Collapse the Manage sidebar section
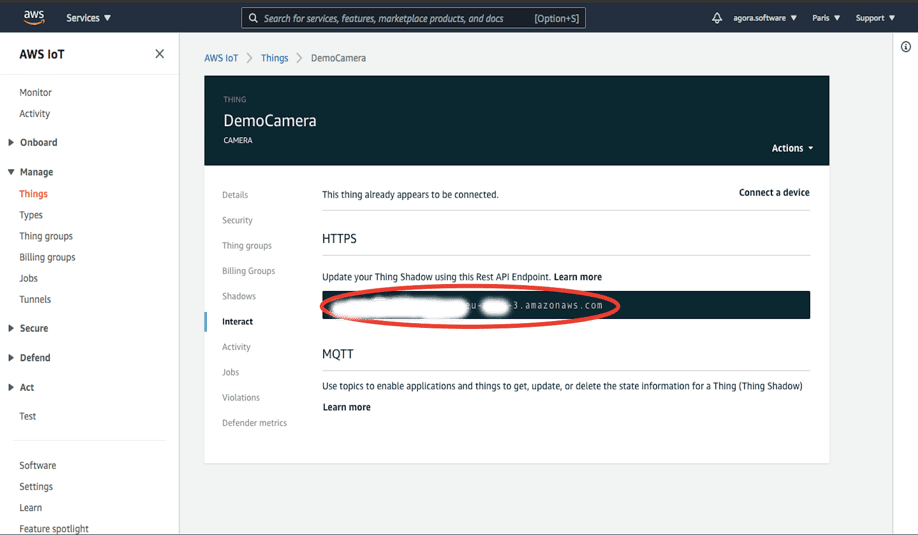 tap(30, 172)
